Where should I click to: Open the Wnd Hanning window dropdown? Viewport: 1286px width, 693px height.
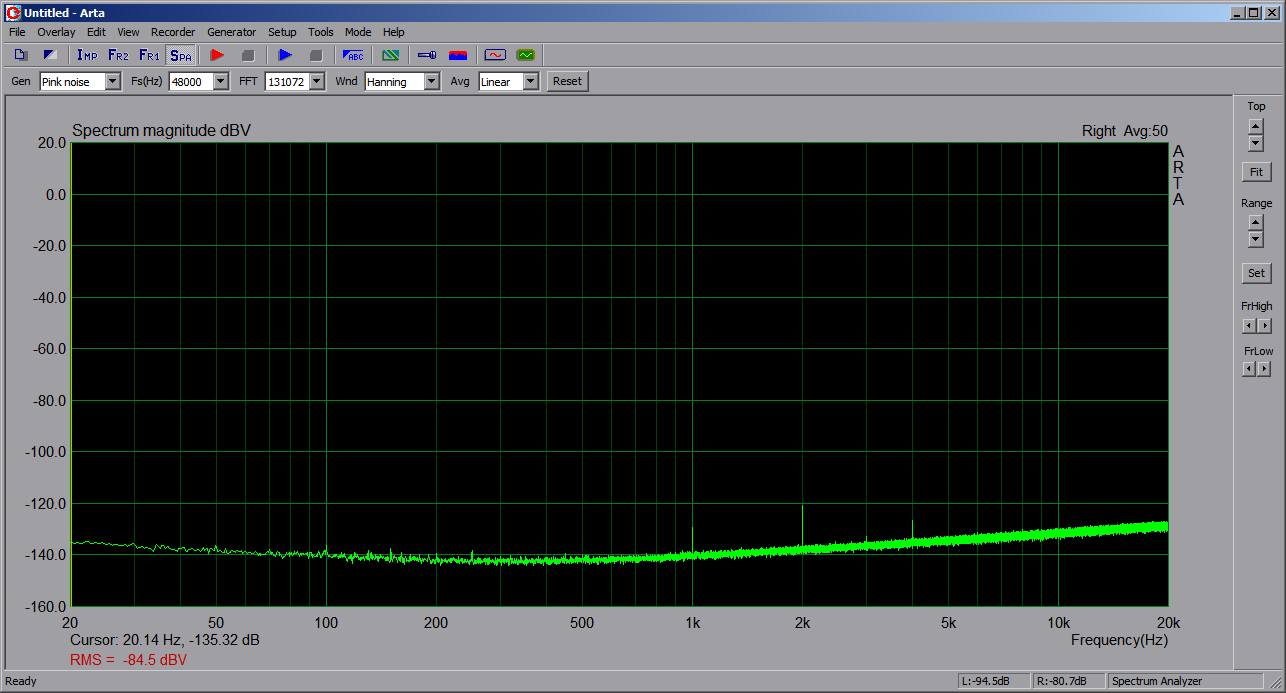tap(431, 82)
